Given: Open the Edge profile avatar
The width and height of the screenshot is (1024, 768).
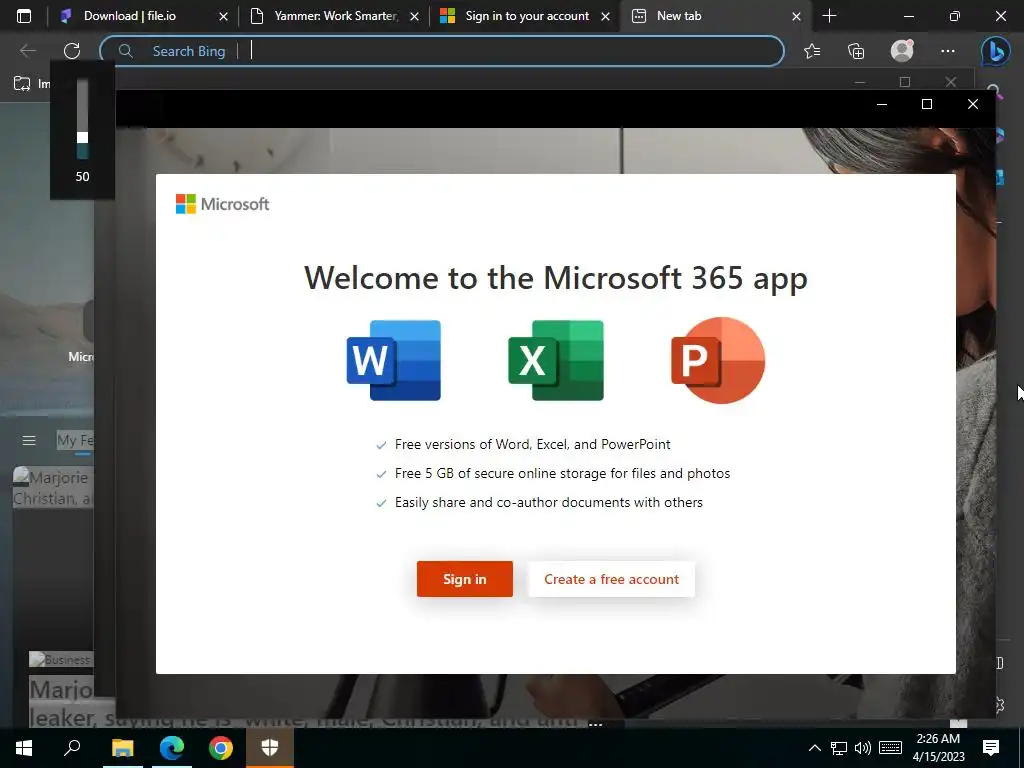Looking at the screenshot, I should [x=902, y=50].
